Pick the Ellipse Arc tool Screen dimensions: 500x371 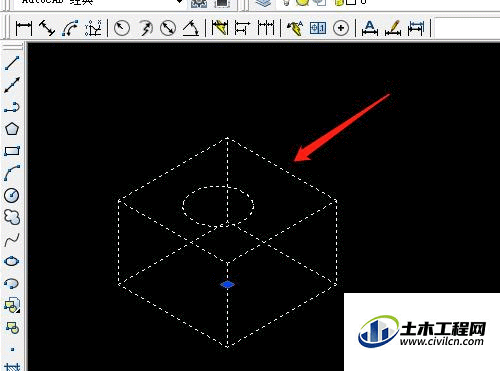pyautogui.click(x=12, y=283)
